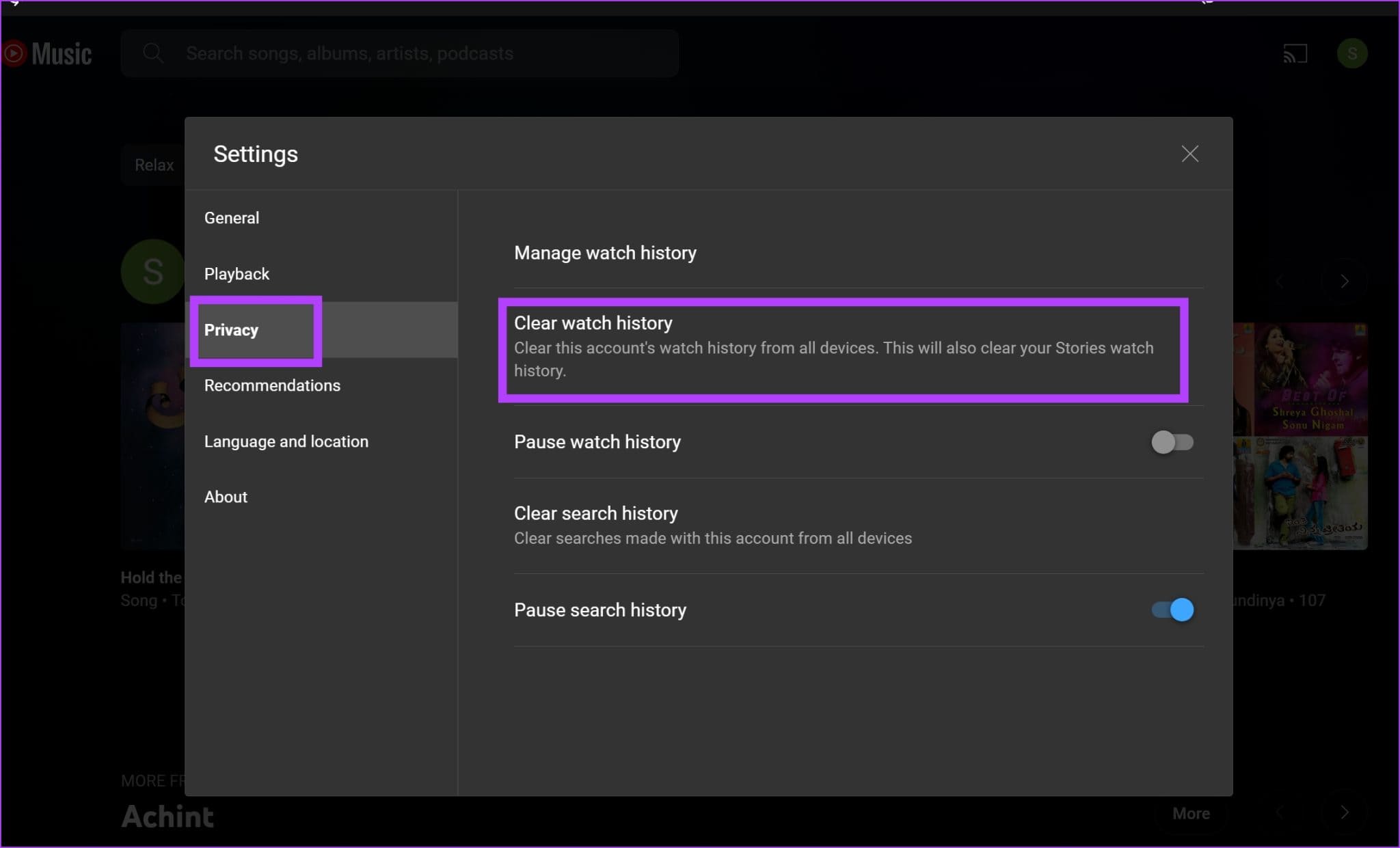Image resolution: width=1400 pixels, height=848 pixels.
Task: Click the More button in background page
Action: point(1191,813)
